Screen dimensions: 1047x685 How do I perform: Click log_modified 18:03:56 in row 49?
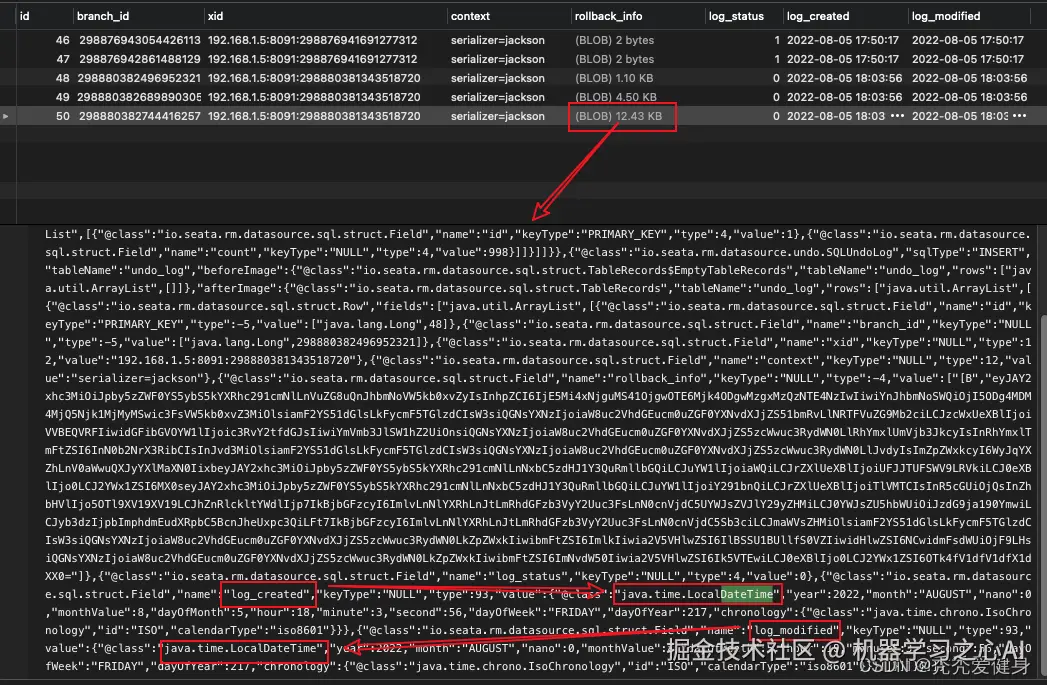970,97
